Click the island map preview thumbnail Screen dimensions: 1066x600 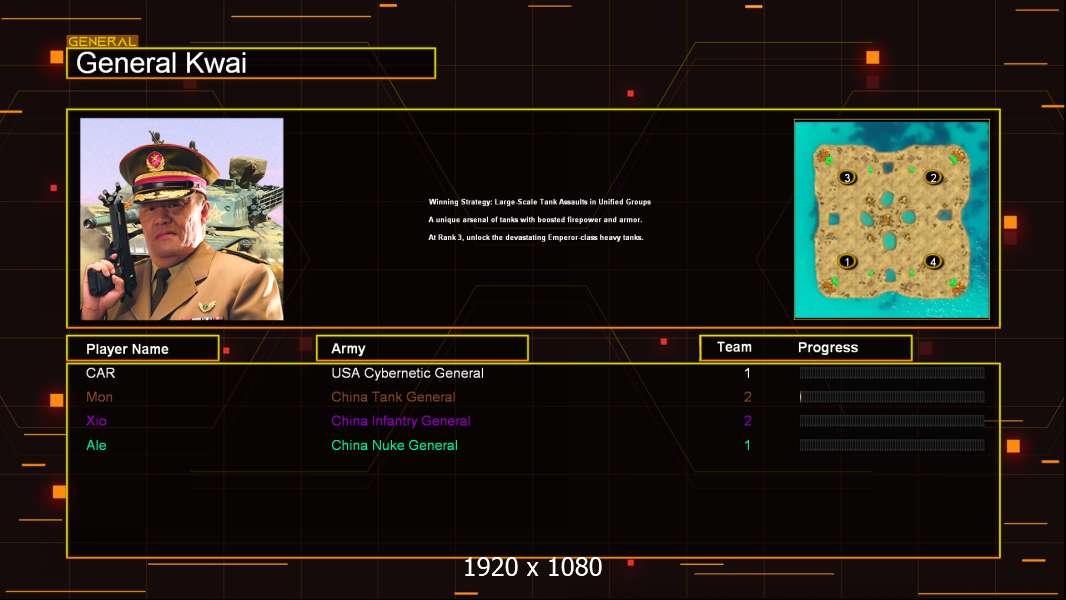tap(892, 219)
